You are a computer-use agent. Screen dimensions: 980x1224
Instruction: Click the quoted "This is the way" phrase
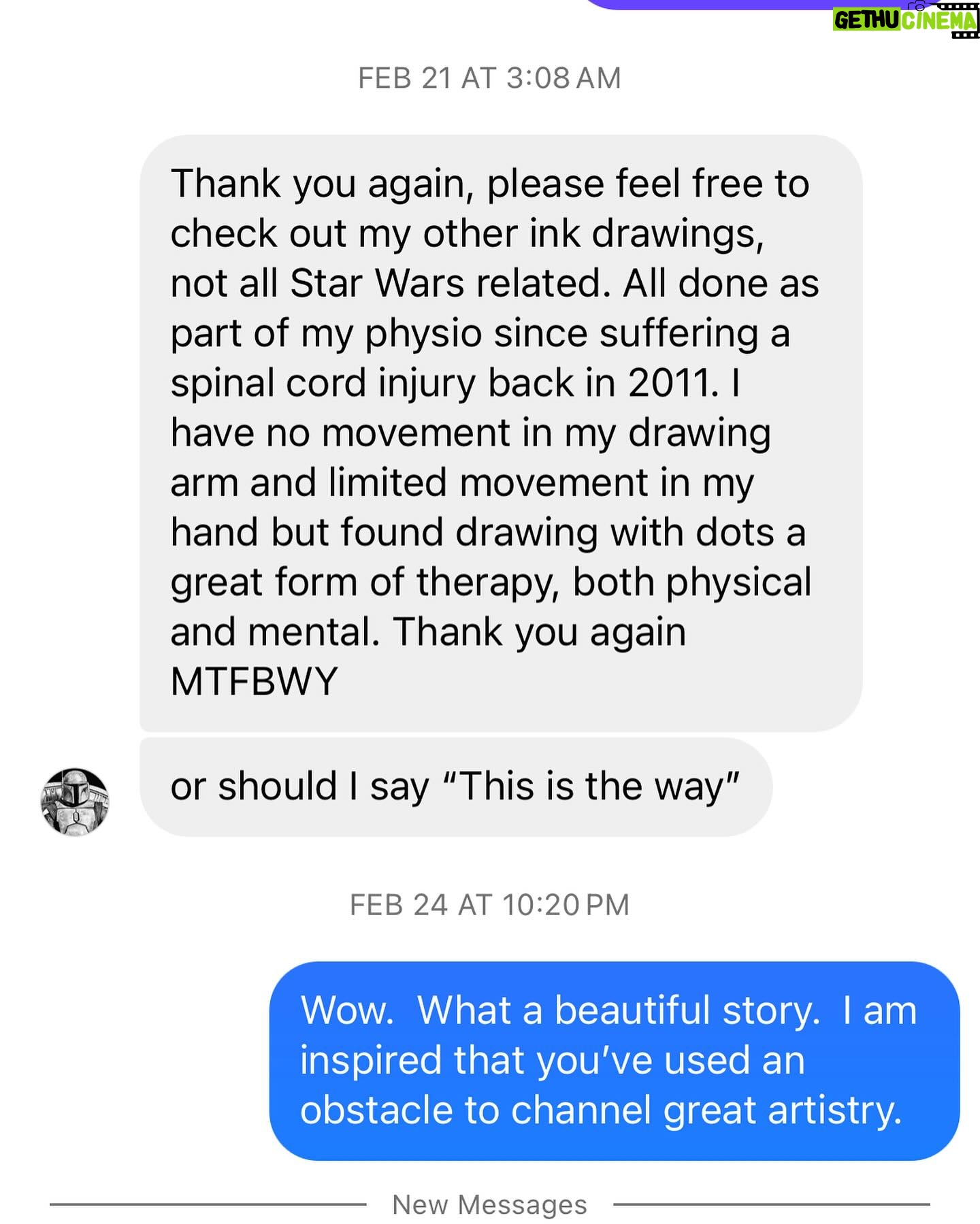(591, 787)
